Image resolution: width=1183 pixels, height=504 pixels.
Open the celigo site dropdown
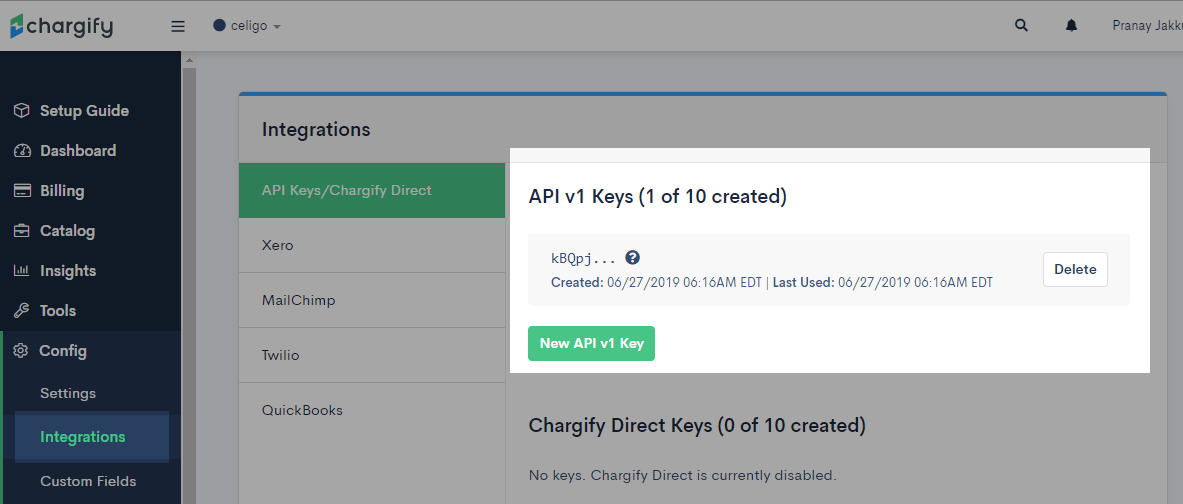click(247, 26)
